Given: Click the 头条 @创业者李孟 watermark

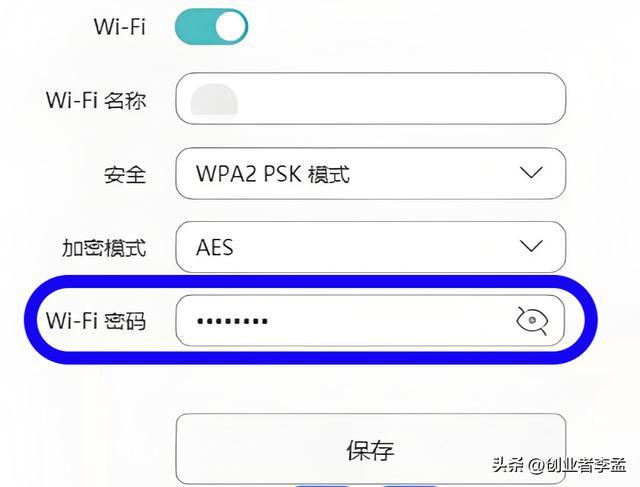Looking at the screenshot, I should (559, 465).
